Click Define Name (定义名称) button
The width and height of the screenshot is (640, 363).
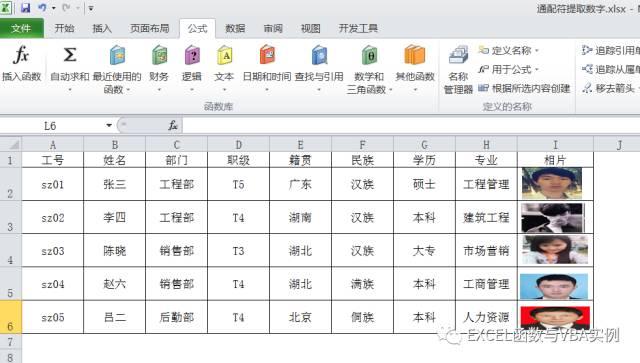[x=509, y=50]
